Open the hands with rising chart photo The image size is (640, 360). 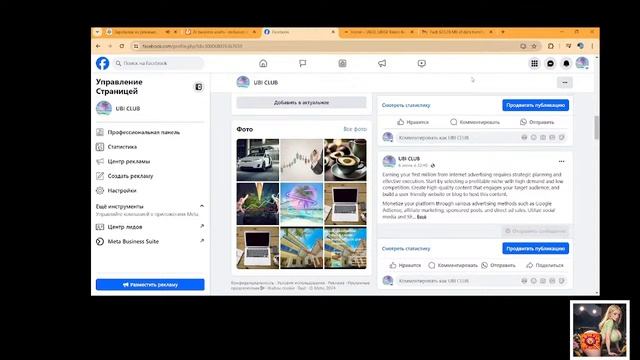(x=258, y=204)
